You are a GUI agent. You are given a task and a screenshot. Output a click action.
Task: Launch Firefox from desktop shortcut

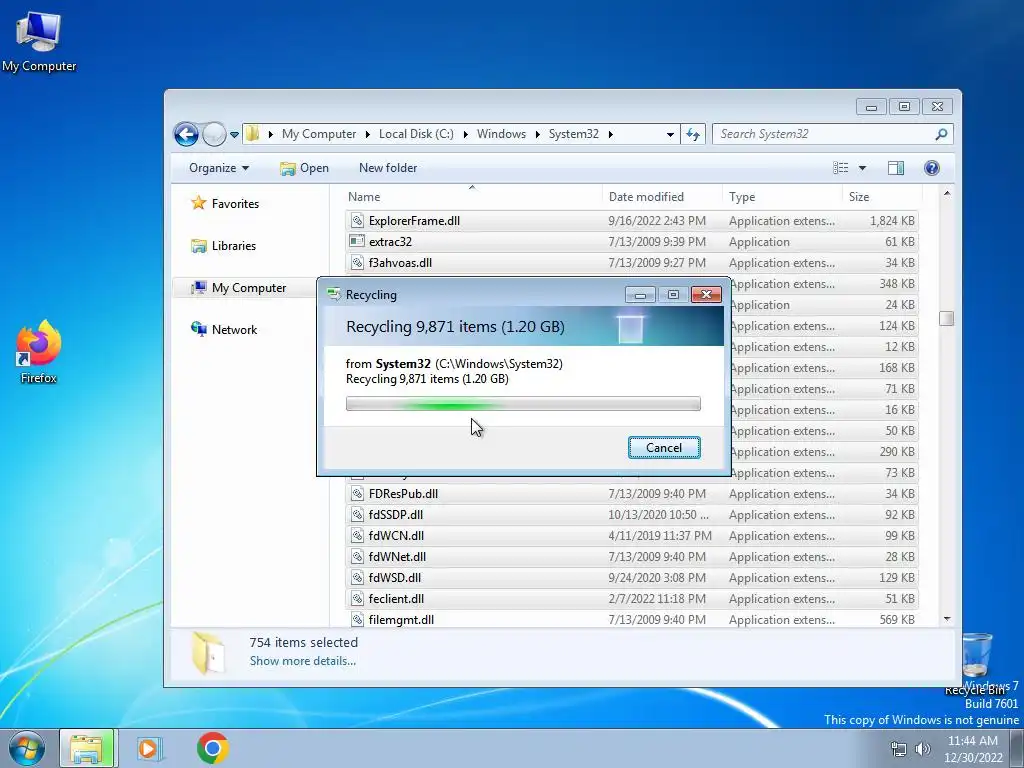(39, 352)
